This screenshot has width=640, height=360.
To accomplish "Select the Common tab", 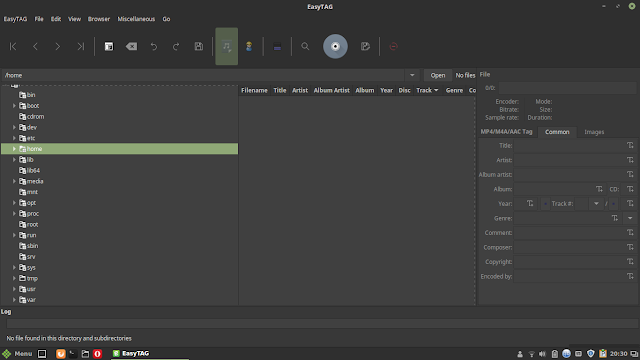I will pos(557,132).
